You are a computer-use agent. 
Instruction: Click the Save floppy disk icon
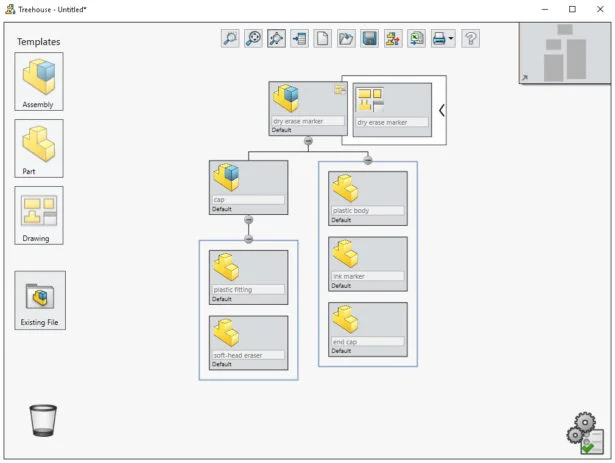[x=369, y=39]
